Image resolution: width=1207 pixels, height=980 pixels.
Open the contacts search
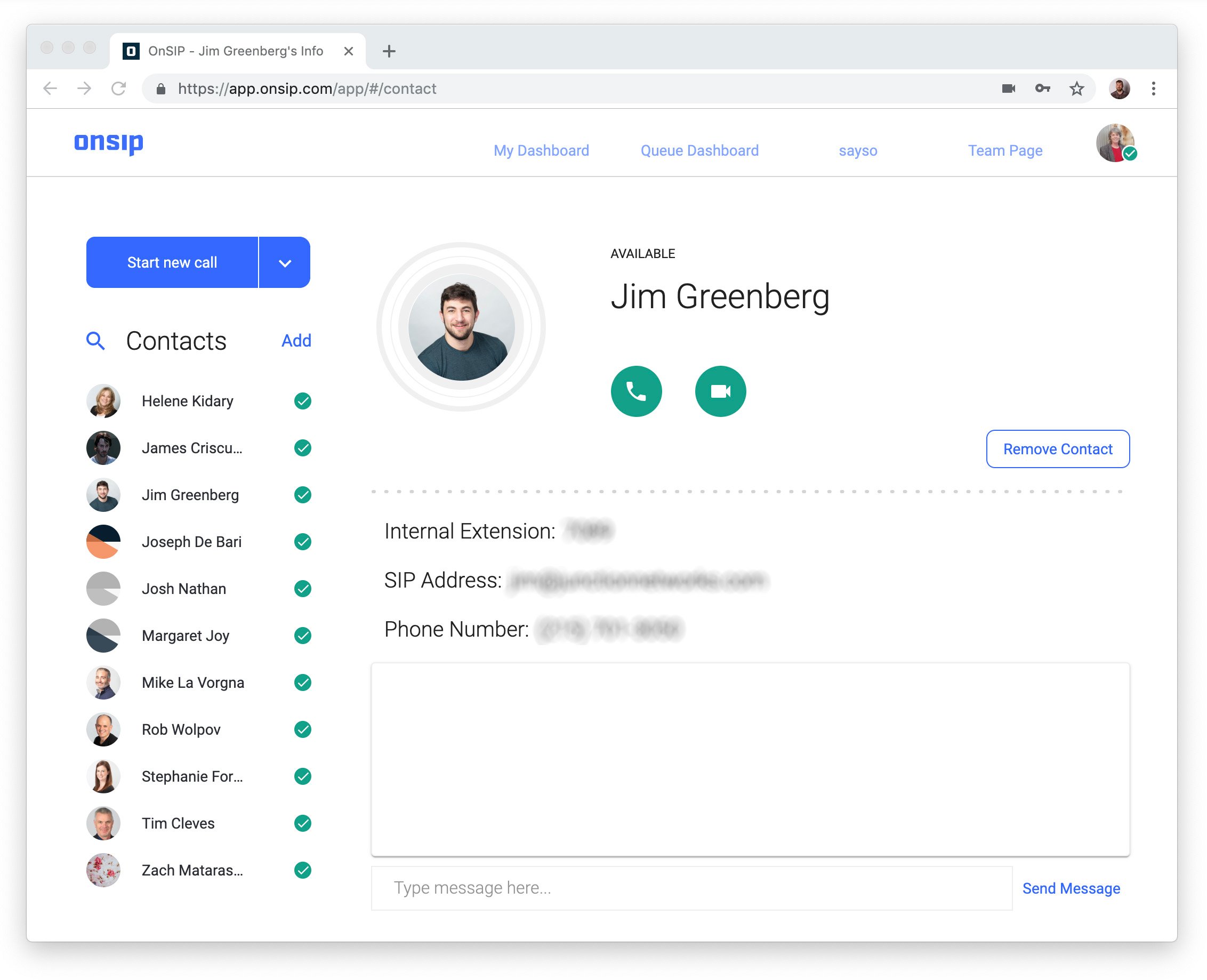(x=96, y=341)
